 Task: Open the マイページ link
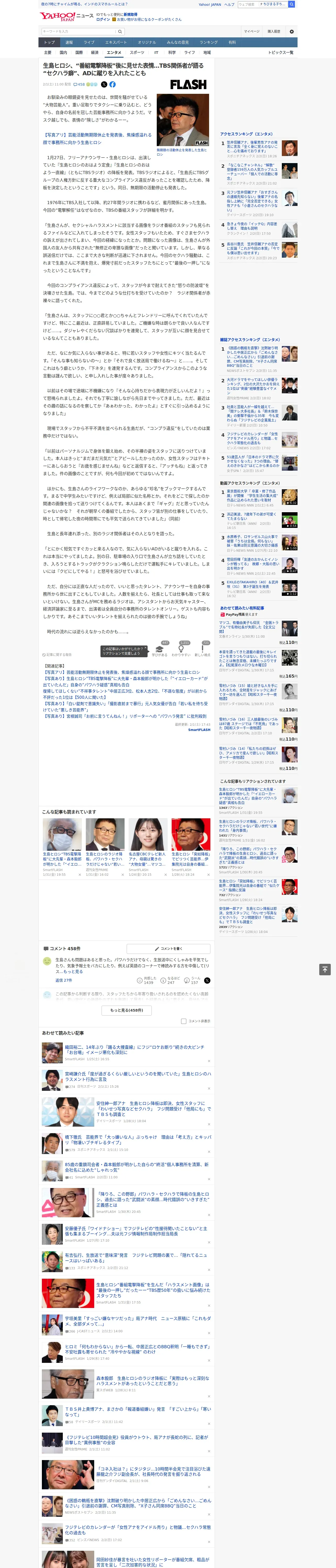pyautogui.click(x=251, y=32)
